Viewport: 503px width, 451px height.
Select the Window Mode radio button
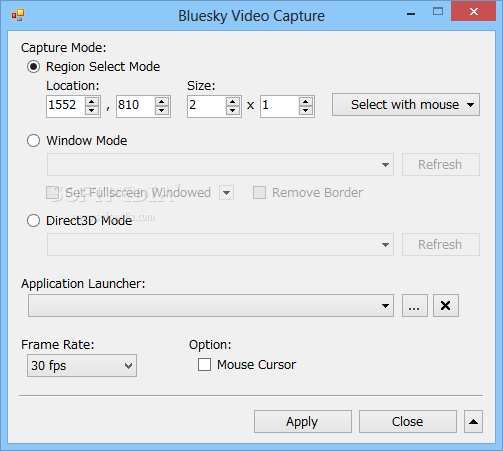click(33, 141)
